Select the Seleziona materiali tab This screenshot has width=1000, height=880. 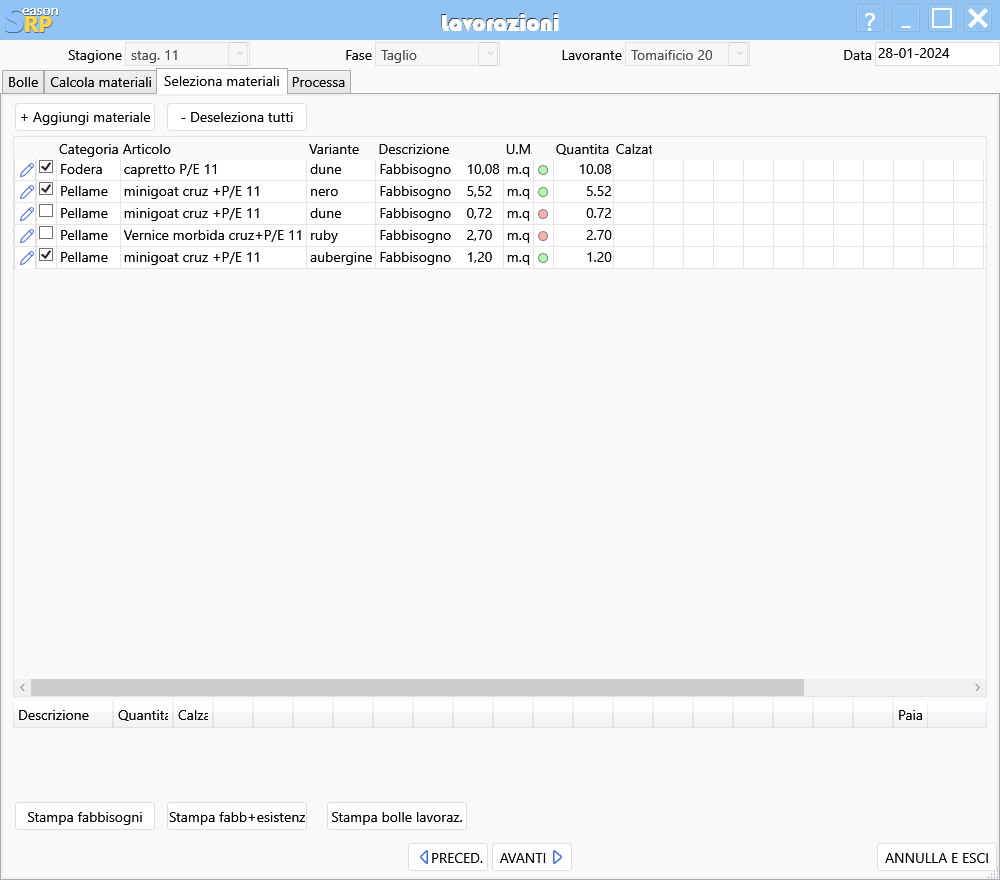point(222,81)
